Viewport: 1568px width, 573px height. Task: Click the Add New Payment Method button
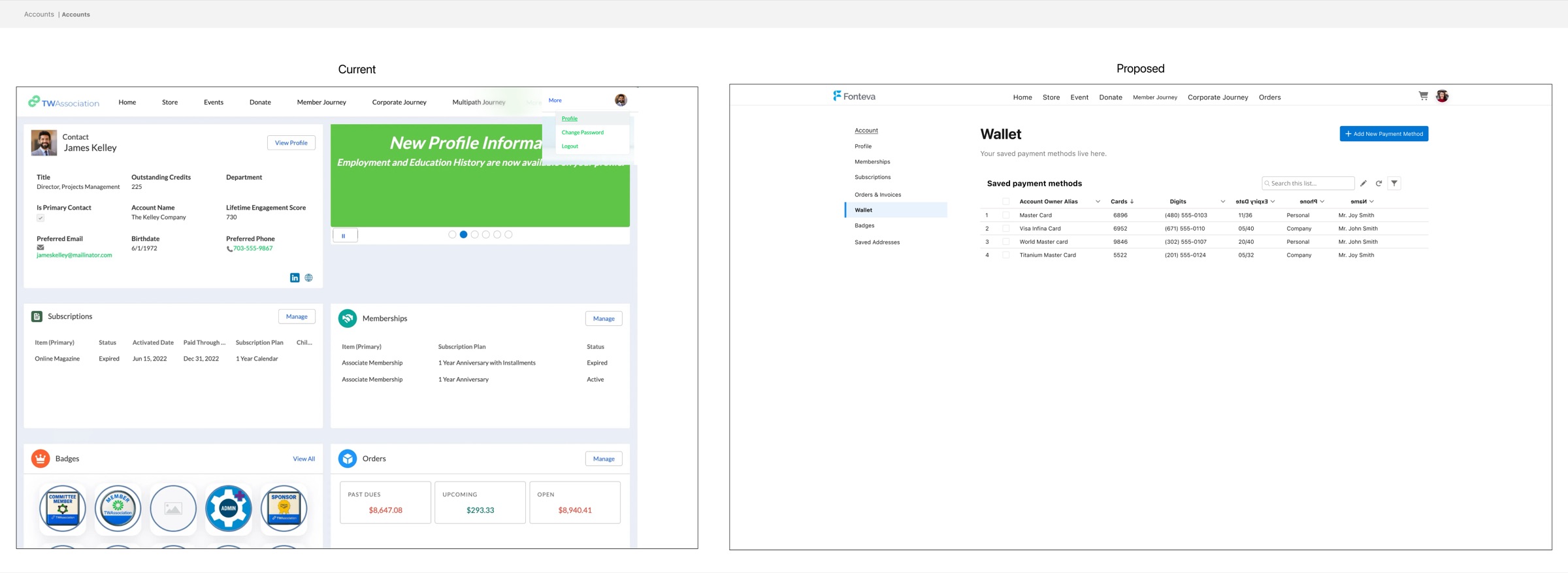[x=1384, y=134]
